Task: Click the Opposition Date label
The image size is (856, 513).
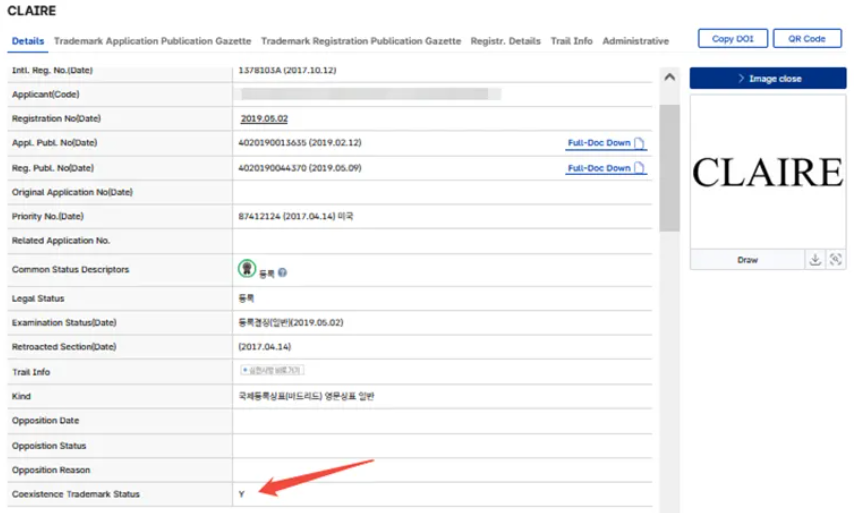Action: pos(45,421)
